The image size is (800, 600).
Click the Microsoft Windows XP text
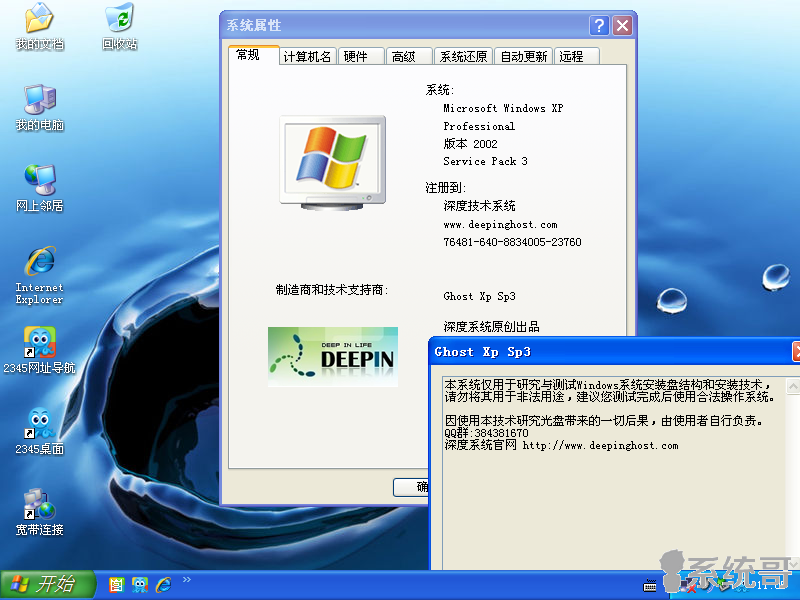point(503,108)
